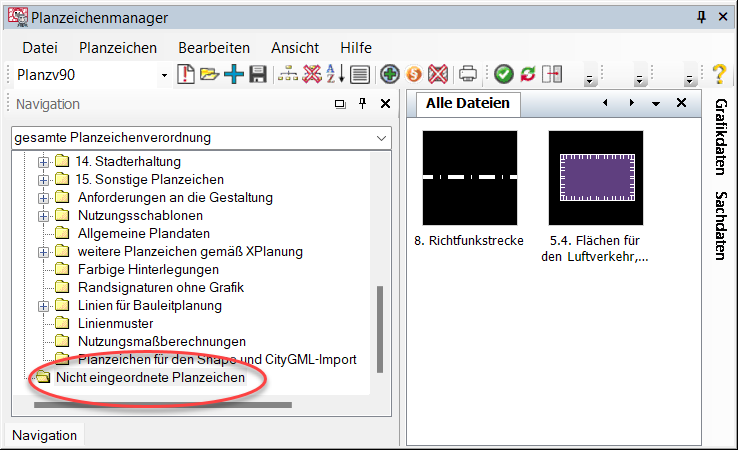This screenshot has width=738, height=450.
Task: Save using the floppy disk icon
Action: point(257,74)
